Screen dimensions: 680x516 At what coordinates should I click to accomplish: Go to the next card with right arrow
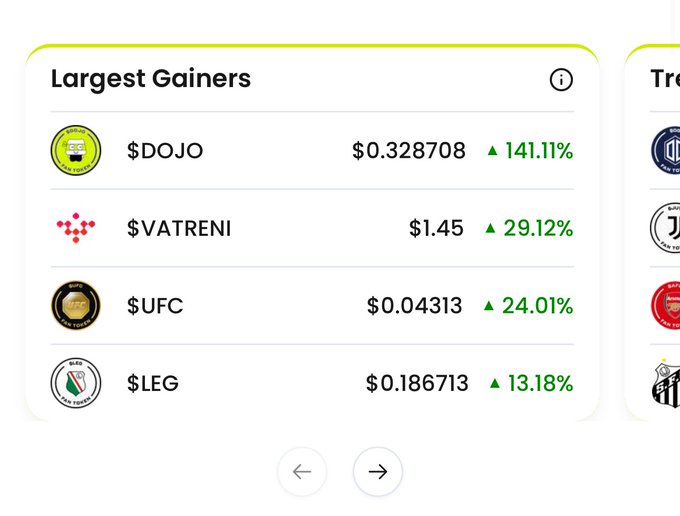pos(378,472)
